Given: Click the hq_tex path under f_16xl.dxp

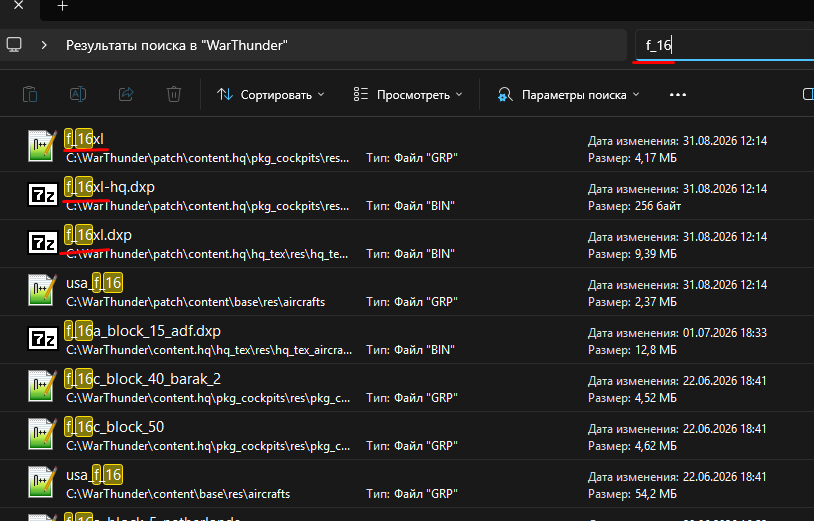Looking at the screenshot, I should tap(207, 254).
